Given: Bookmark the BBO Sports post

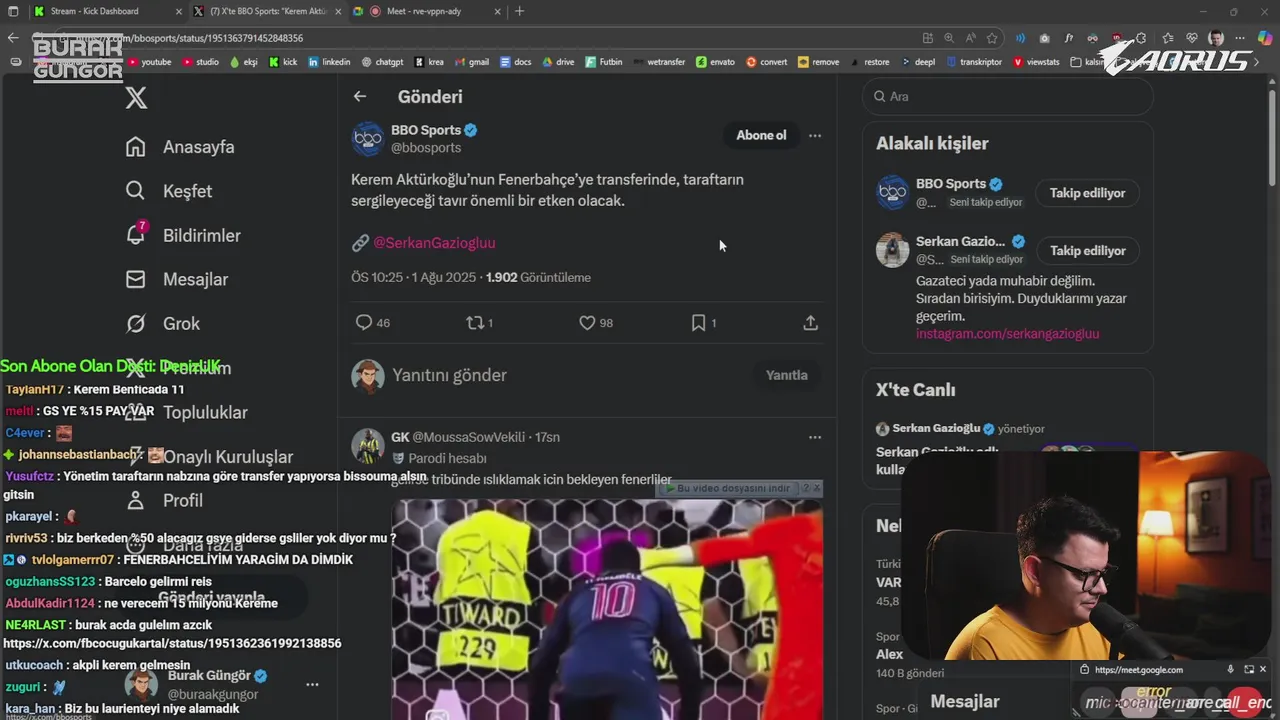Looking at the screenshot, I should pos(704,323).
